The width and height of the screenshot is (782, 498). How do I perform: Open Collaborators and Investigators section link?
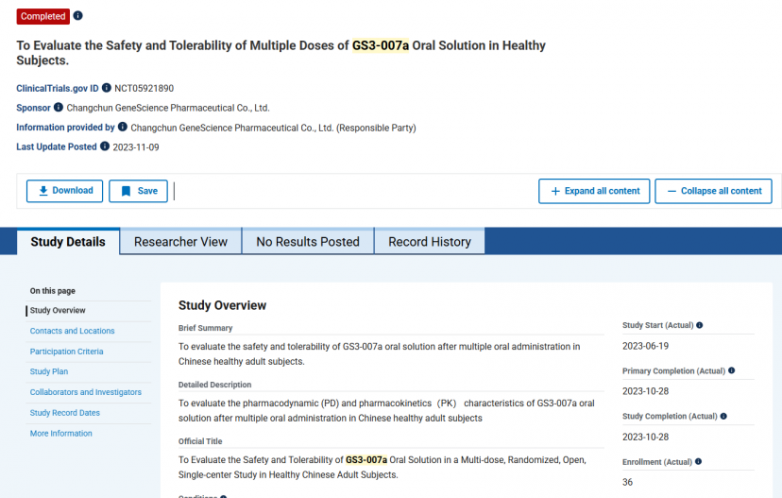[85, 392]
